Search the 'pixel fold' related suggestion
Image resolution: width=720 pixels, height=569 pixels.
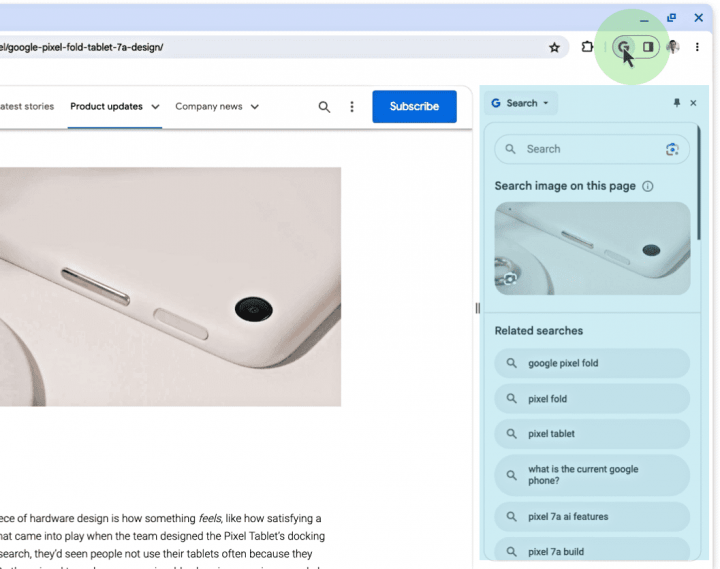[592, 399]
